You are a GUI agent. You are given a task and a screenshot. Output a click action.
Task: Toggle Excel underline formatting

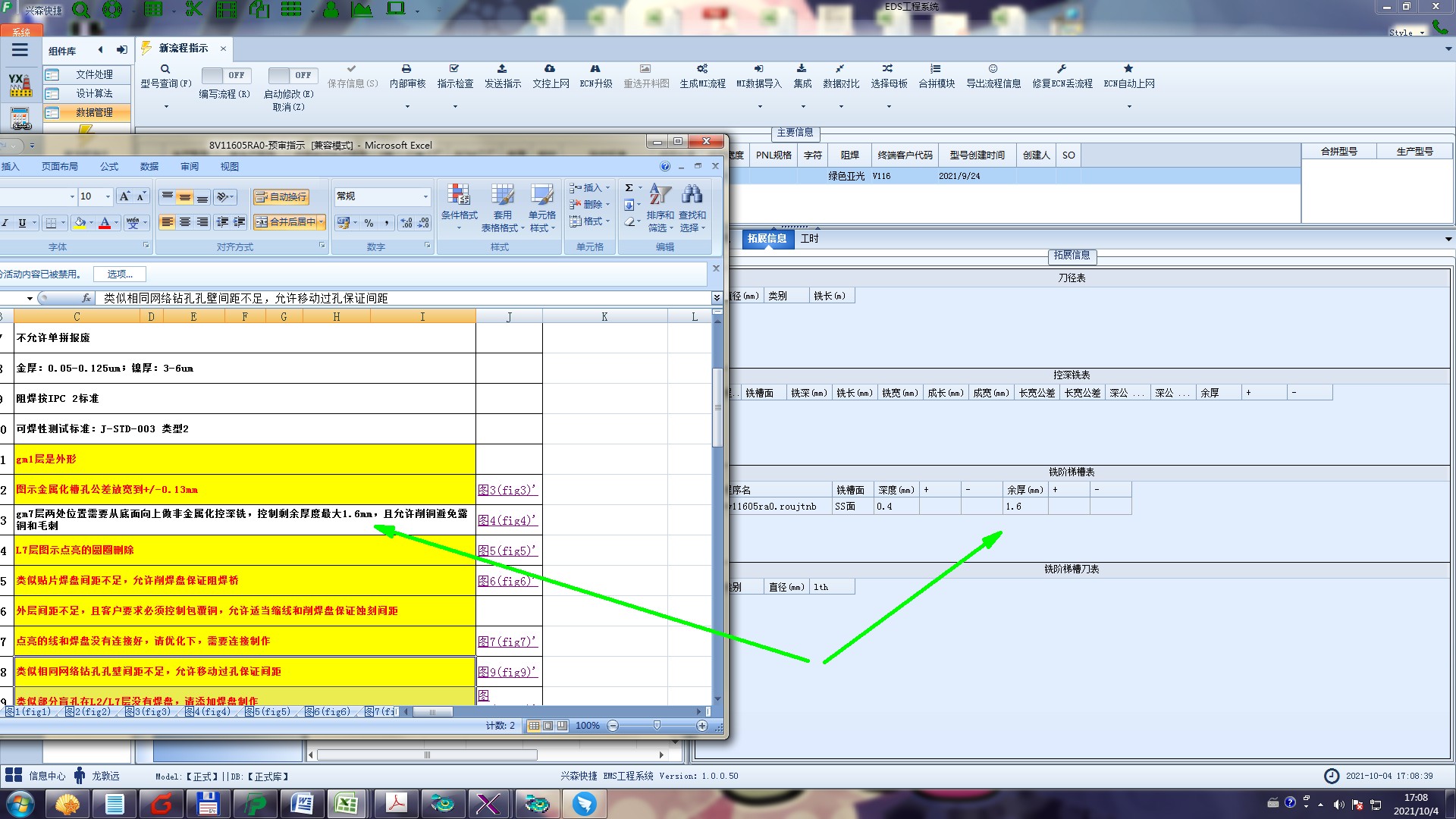click(x=22, y=223)
